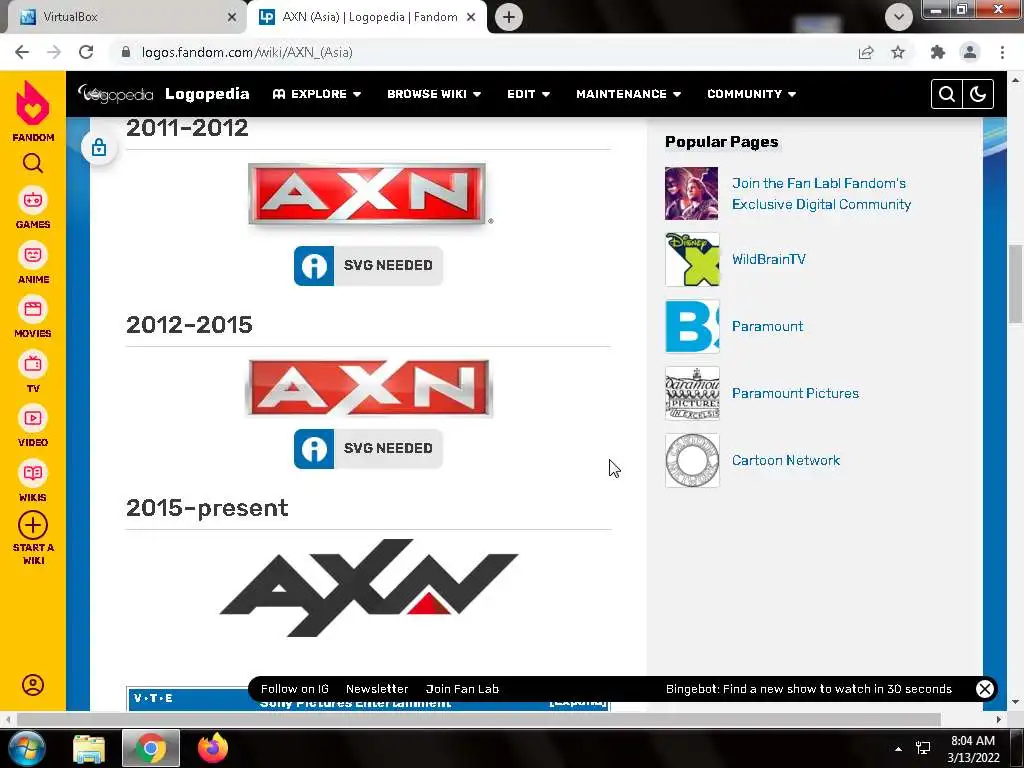
Task: Click the Paramount blue B thumbnail
Action: point(692,326)
